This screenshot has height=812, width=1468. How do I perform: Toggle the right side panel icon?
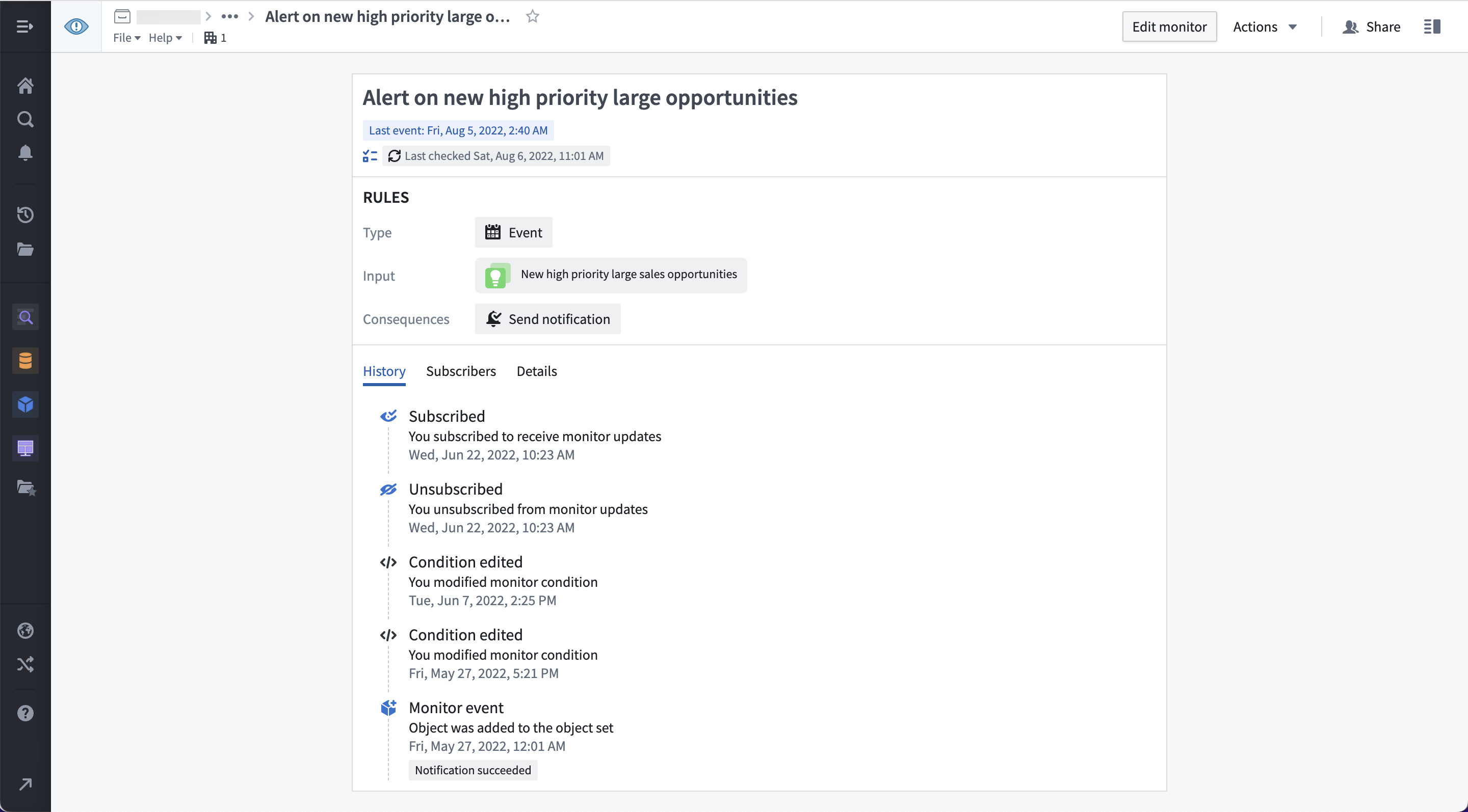(1432, 27)
